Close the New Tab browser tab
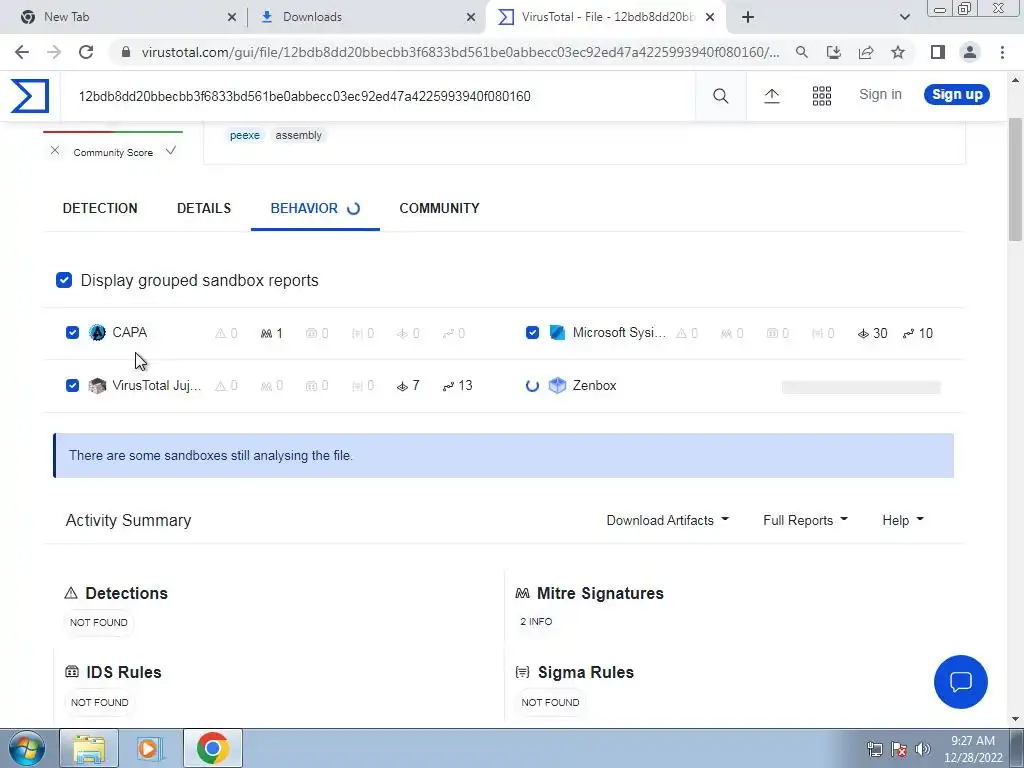This screenshot has width=1024, height=768. (232, 18)
